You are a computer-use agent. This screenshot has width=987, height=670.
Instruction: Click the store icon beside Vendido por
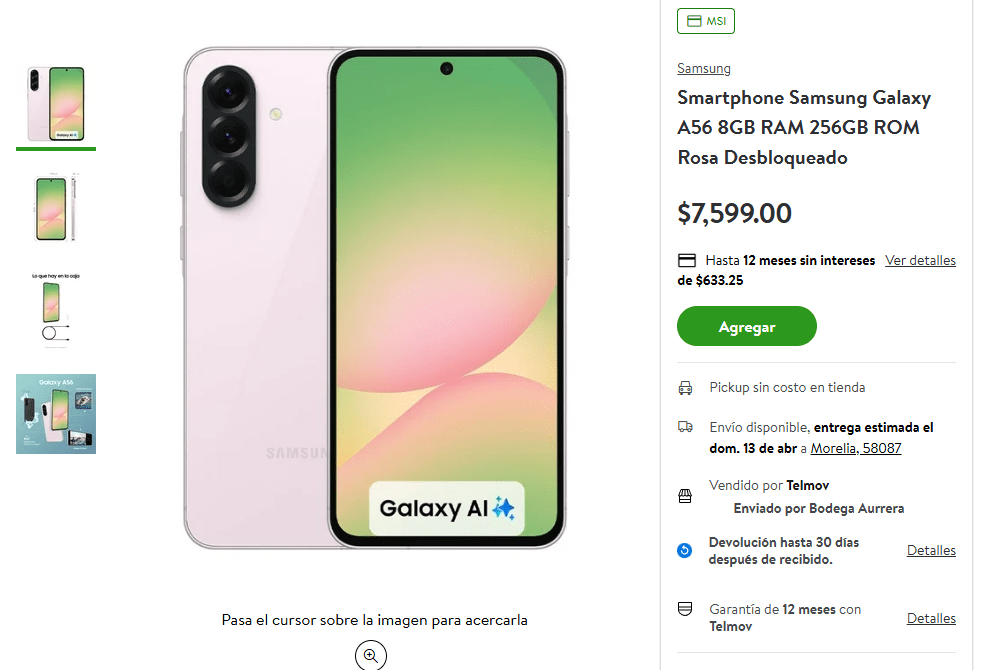[x=685, y=495]
